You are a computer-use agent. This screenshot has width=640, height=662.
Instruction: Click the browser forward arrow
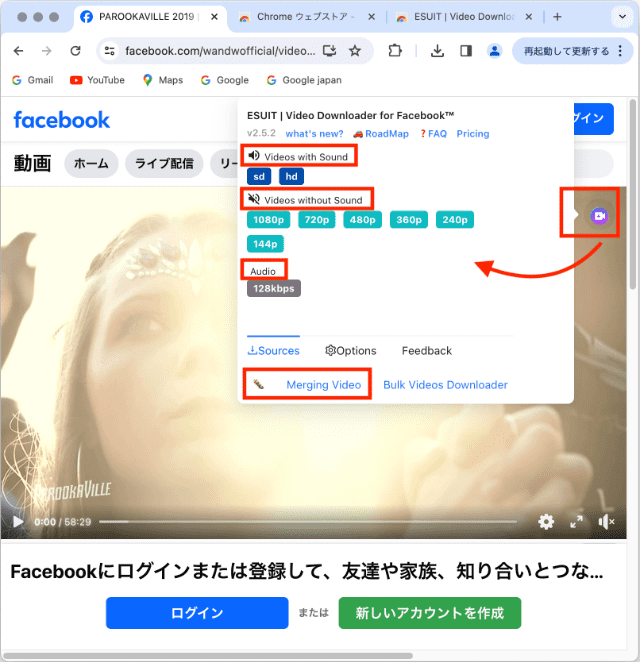click(46, 51)
